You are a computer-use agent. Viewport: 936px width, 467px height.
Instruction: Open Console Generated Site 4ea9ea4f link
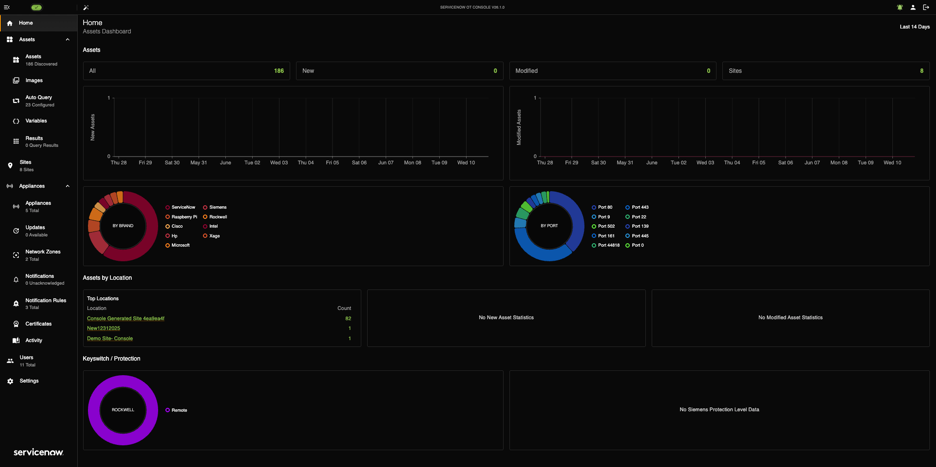coord(125,318)
